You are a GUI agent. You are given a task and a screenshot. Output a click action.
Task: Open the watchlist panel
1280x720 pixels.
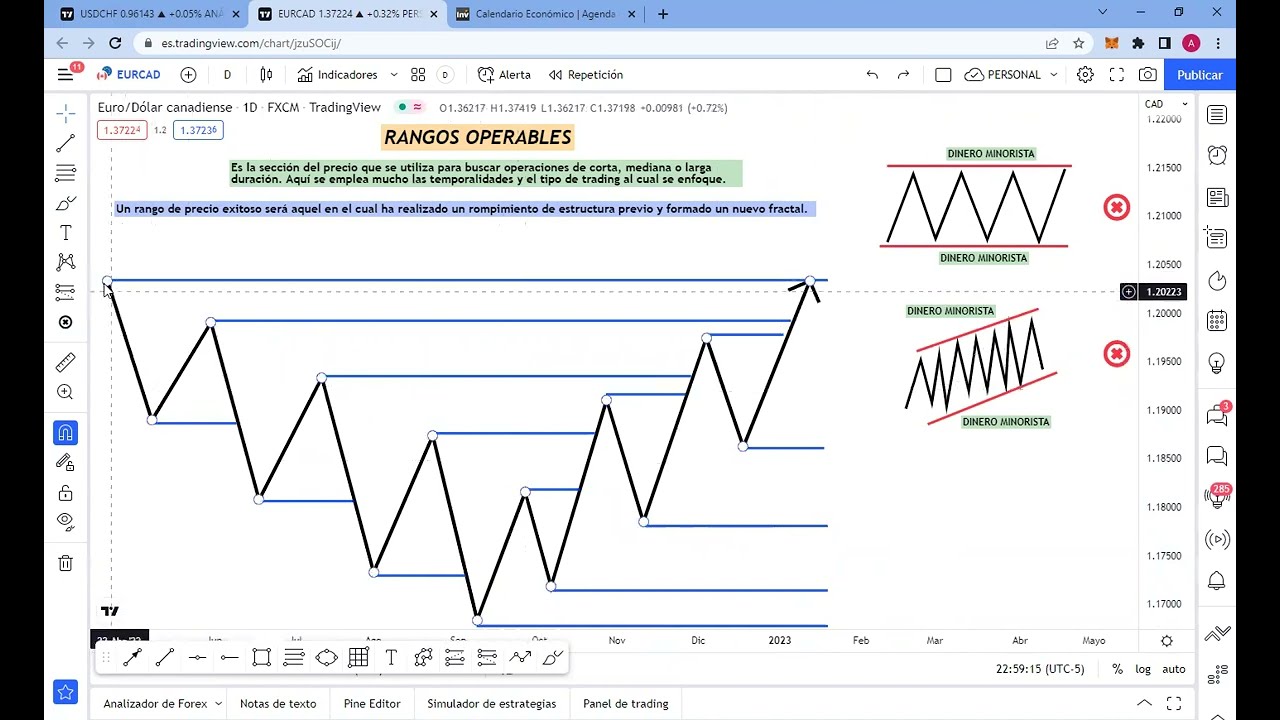(1217, 115)
